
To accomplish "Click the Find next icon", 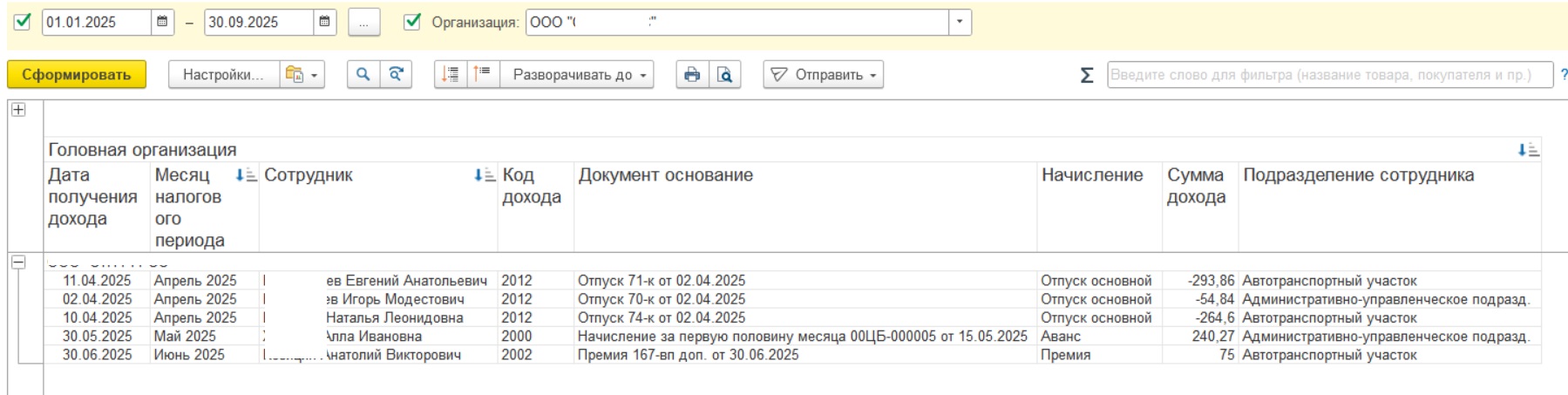I will click(396, 75).
